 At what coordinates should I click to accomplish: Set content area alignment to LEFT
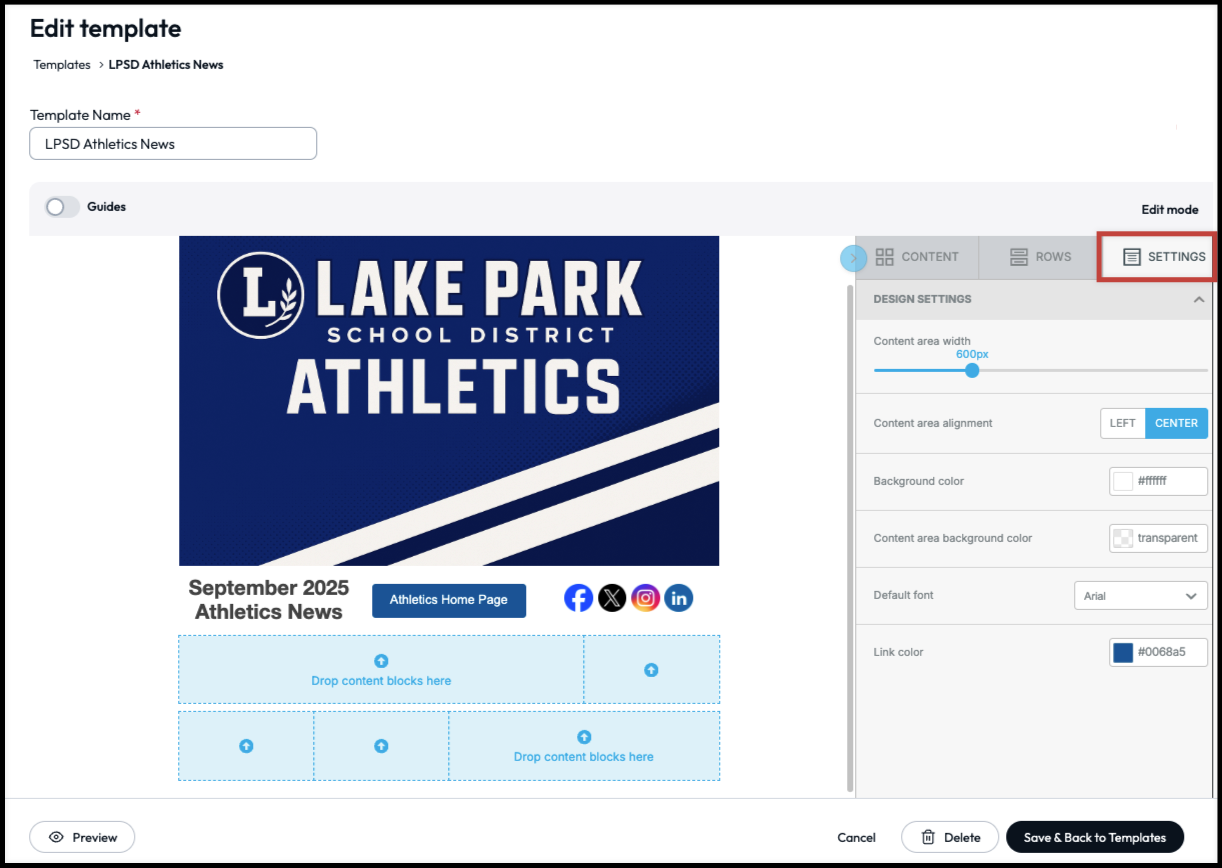1122,423
